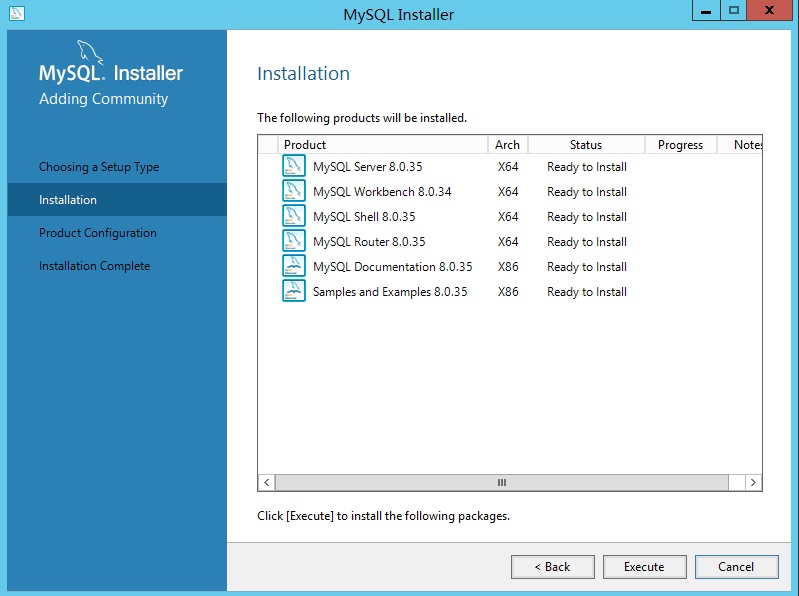
Task: Click Ready to Install status for MySQL Server
Action: 587,167
